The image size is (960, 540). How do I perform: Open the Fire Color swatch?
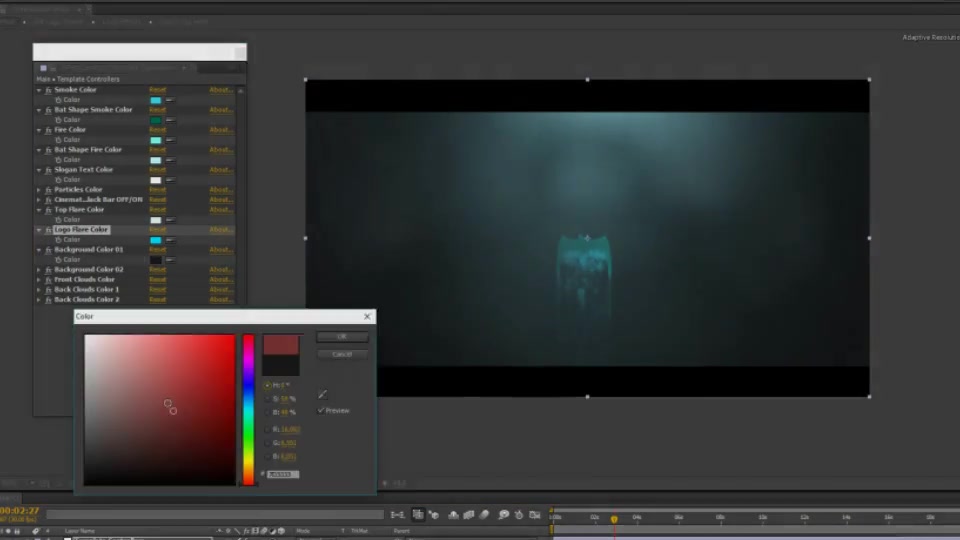point(156,140)
